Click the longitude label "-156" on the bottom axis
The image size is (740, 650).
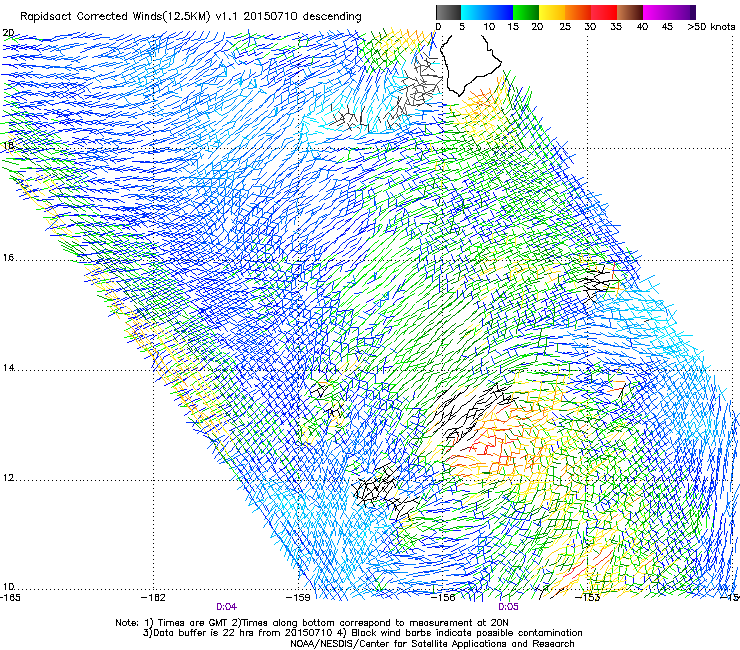(443, 598)
